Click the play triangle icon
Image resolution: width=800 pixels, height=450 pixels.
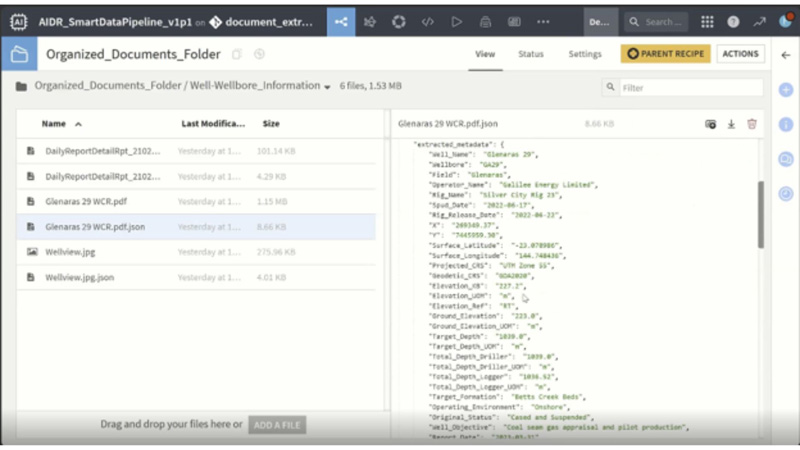457,22
